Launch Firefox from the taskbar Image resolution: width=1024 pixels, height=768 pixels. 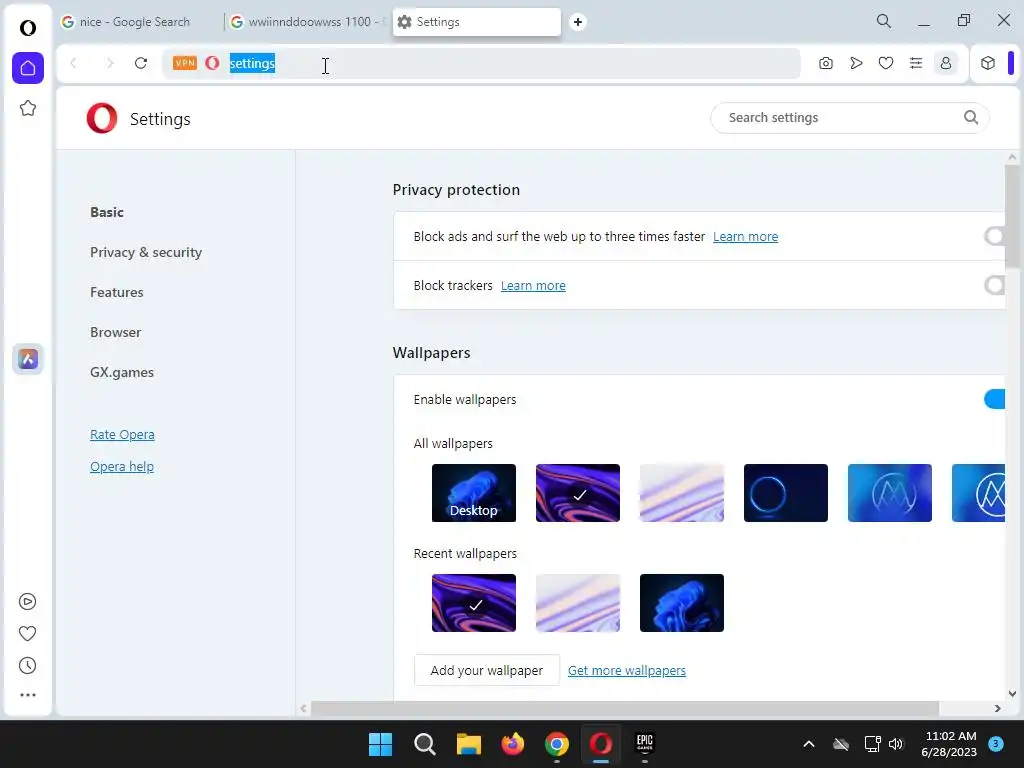tap(513, 744)
